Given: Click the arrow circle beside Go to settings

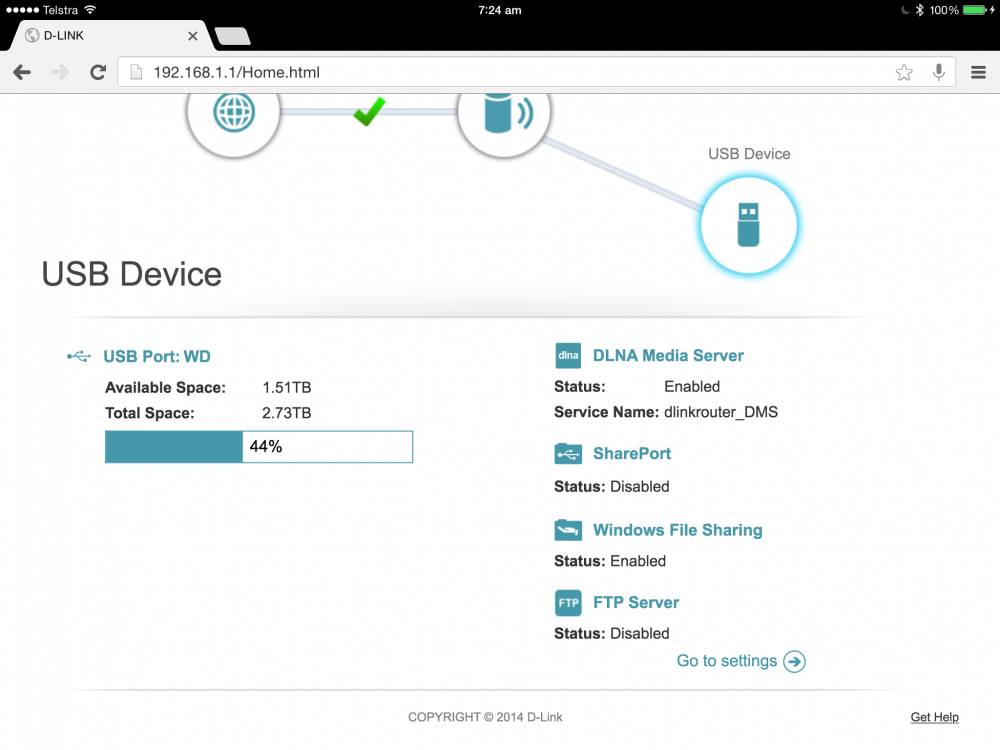Looking at the screenshot, I should coord(795,661).
